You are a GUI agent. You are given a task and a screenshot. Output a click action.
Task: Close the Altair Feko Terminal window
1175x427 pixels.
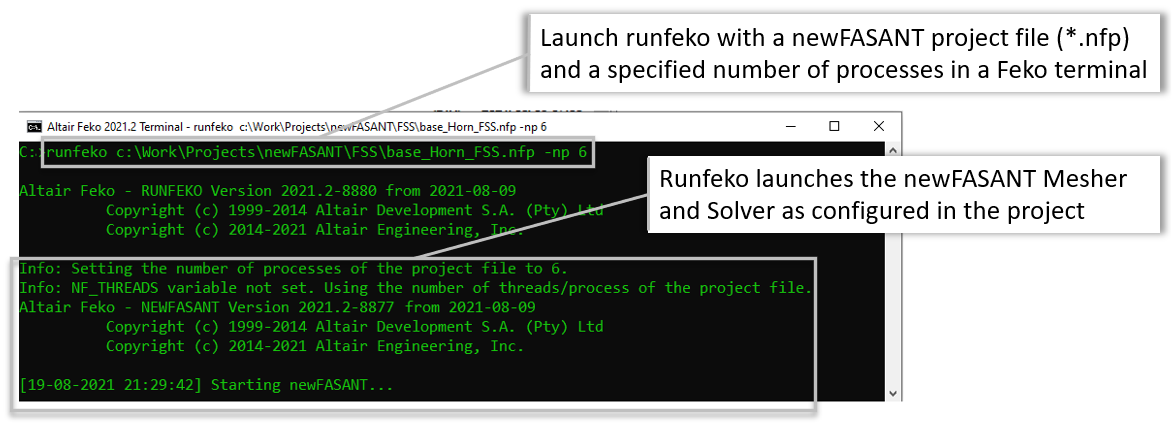click(x=879, y=127)
